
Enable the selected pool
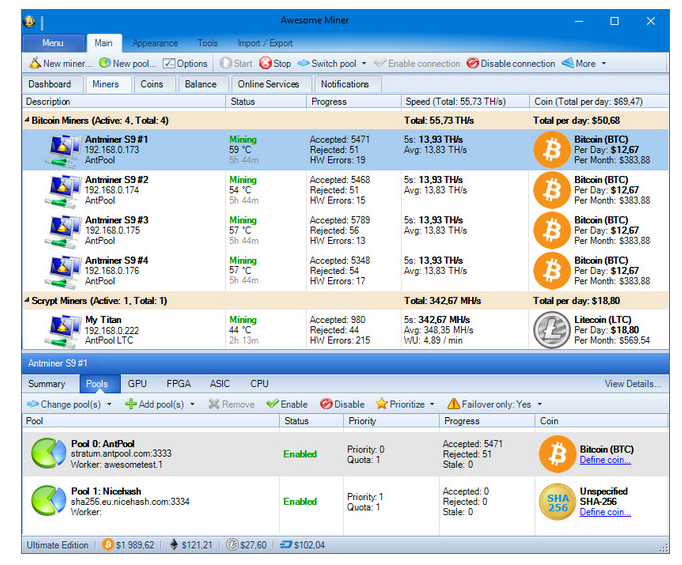[286, 404]
